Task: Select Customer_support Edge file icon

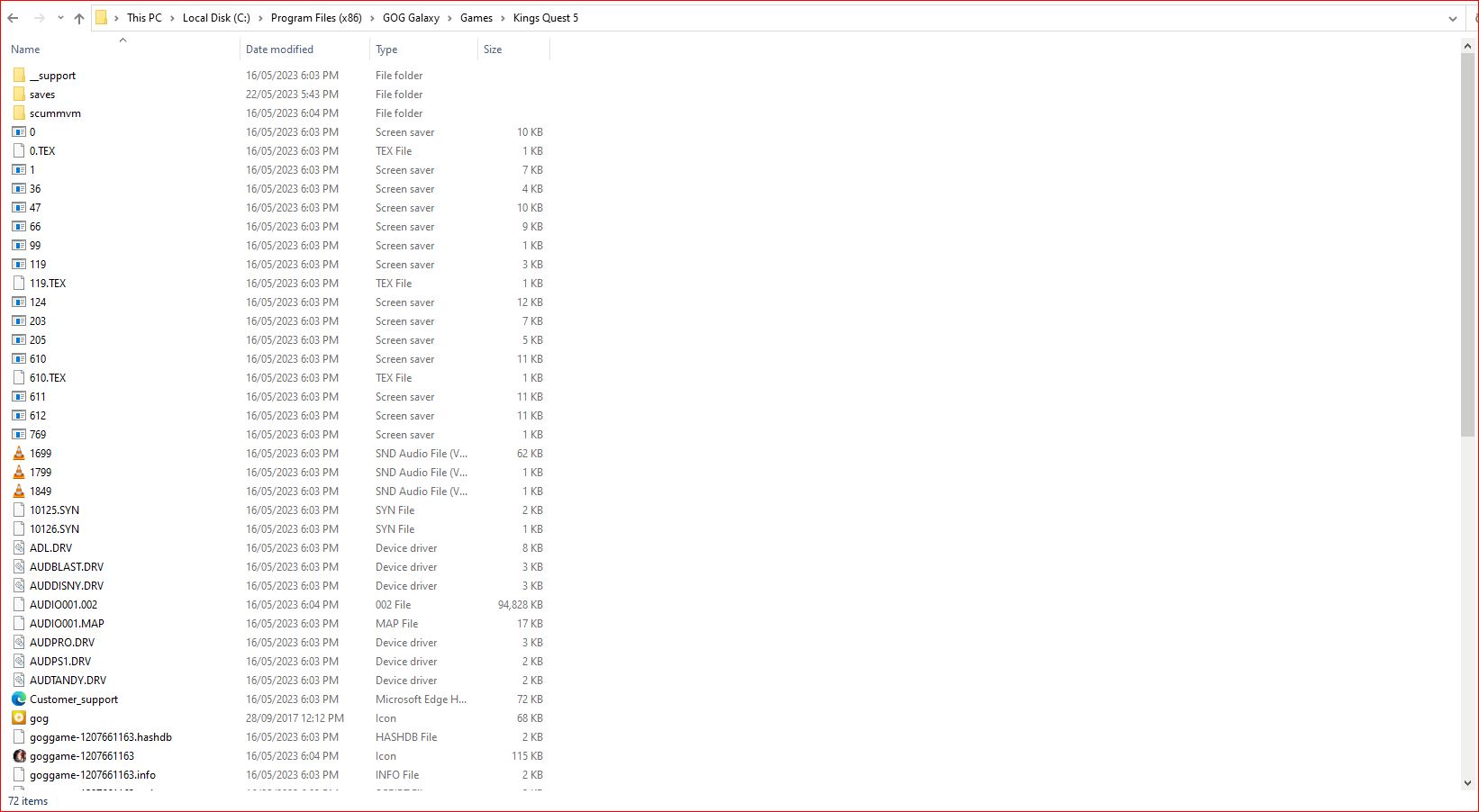Action: 19,699
